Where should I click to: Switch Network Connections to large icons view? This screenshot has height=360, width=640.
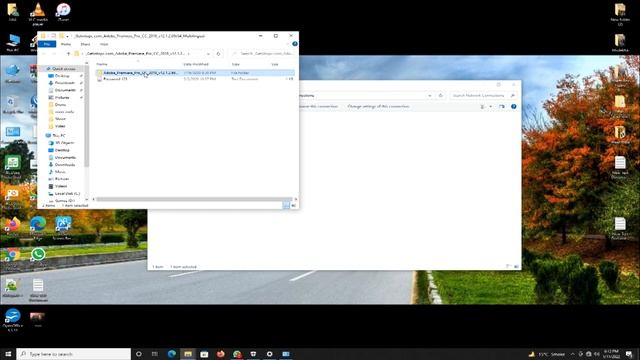click(x=516, y=267)
